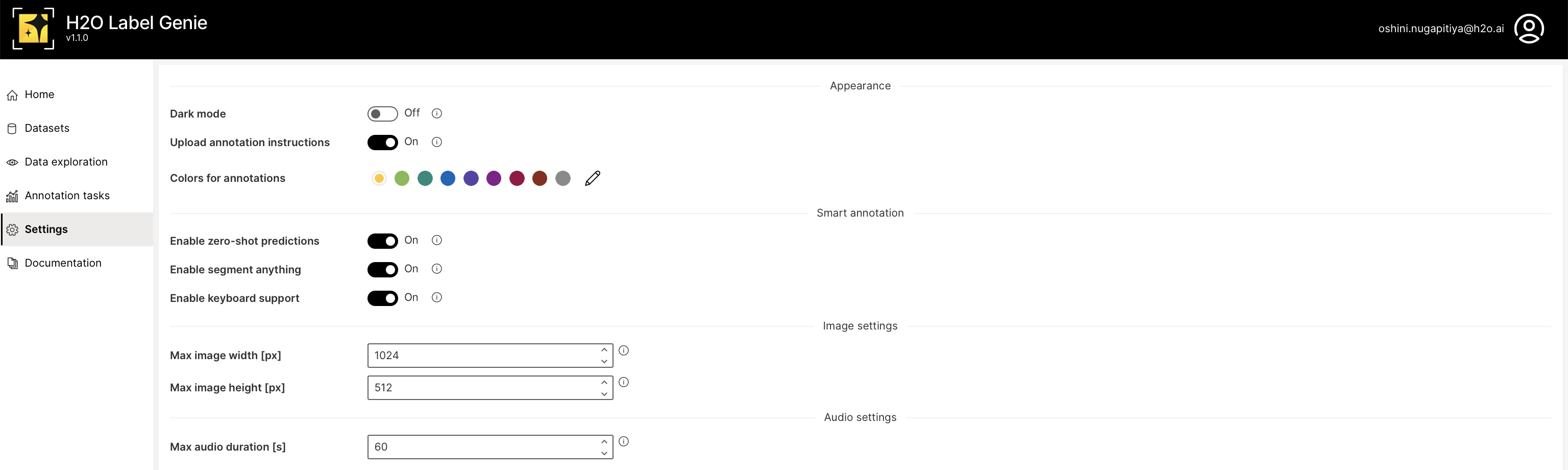Turn on the Dark mode toggle
This screenshot has width=1568, height=470.
click(x=382, y=114)
